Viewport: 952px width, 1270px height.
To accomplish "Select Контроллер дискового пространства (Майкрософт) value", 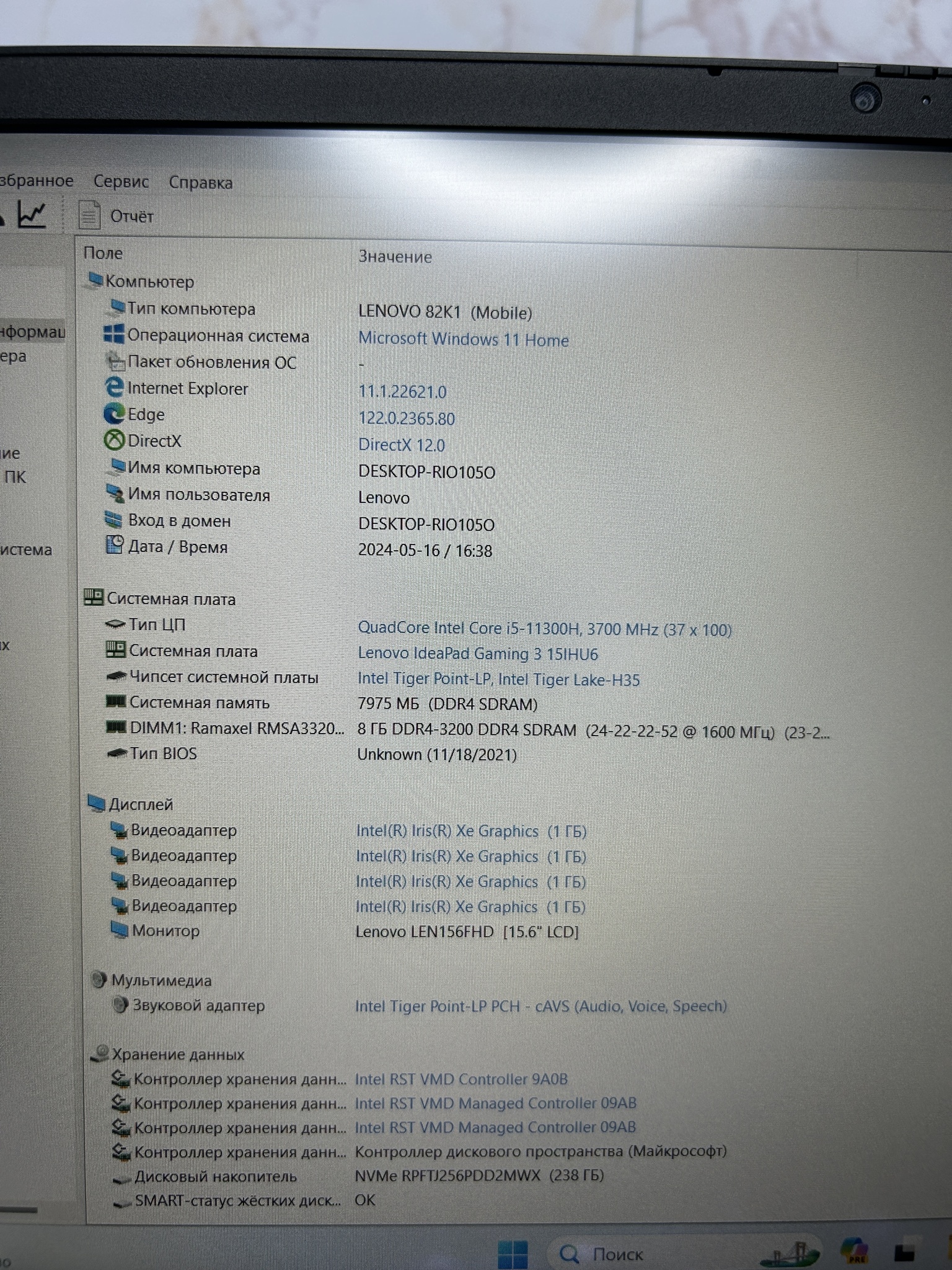I will pyautogui.click(x=540, y=1151).
